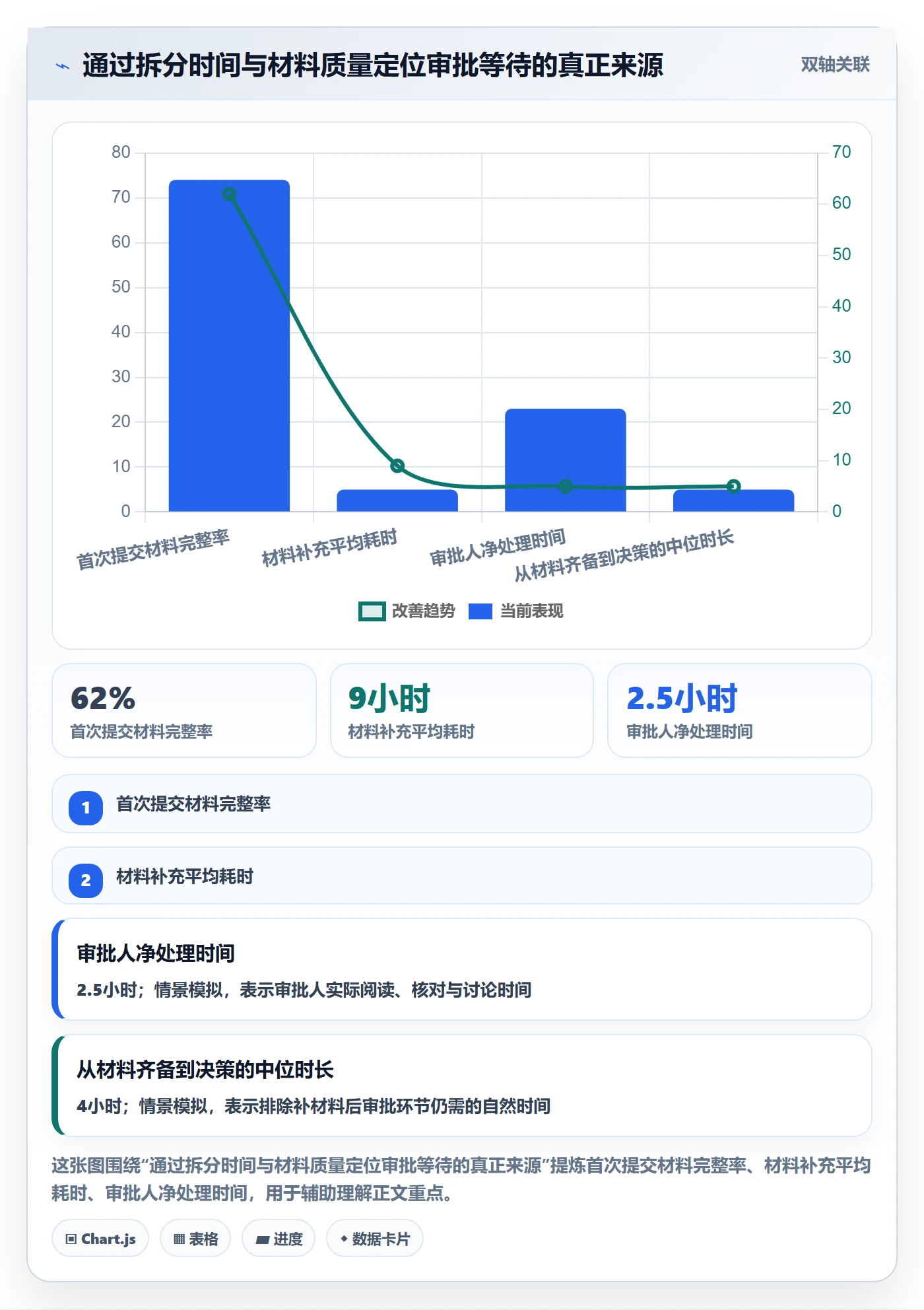Viewport: 924px width, 1310px height.
Task: Click the 表格 tag chip
Action: (195, 1239)
